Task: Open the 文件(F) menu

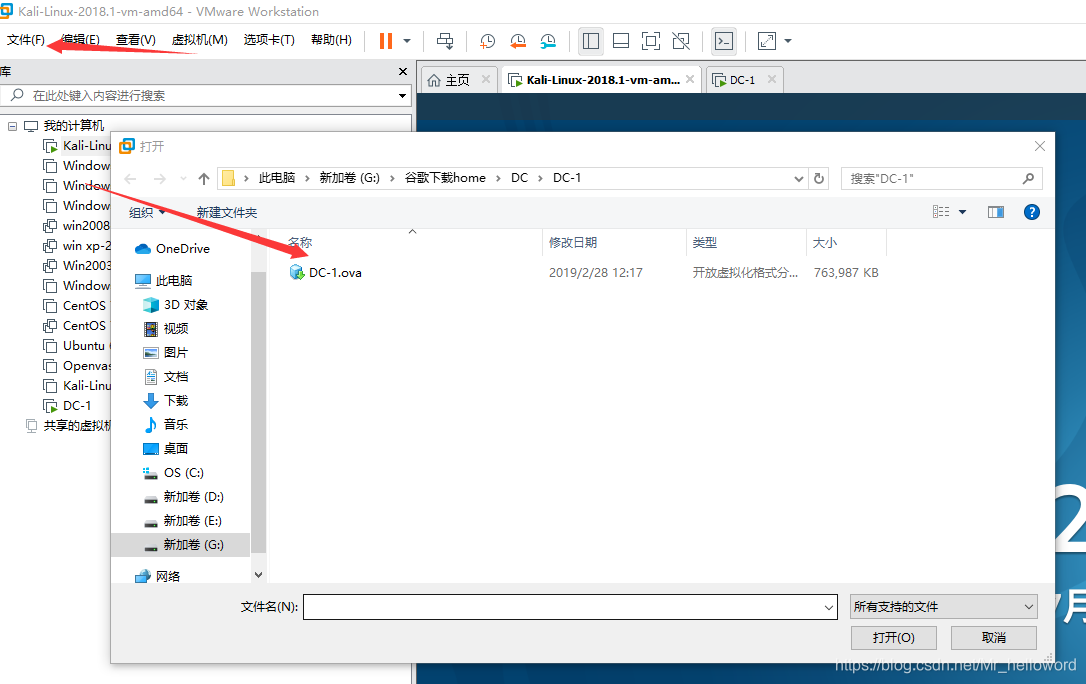Action: click(26, 39)
